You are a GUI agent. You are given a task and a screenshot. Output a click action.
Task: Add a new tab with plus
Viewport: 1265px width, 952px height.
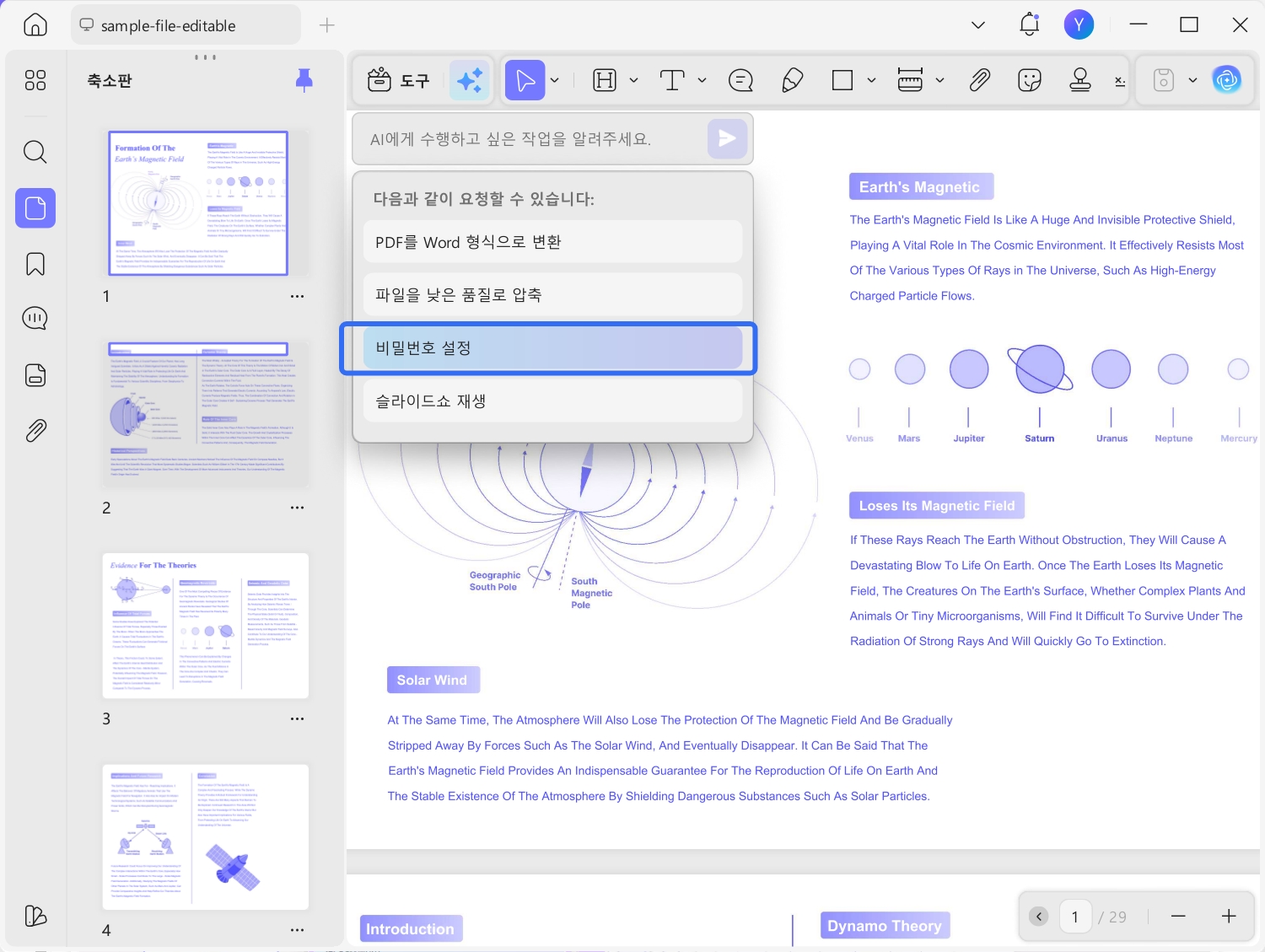tap(327, 25)
